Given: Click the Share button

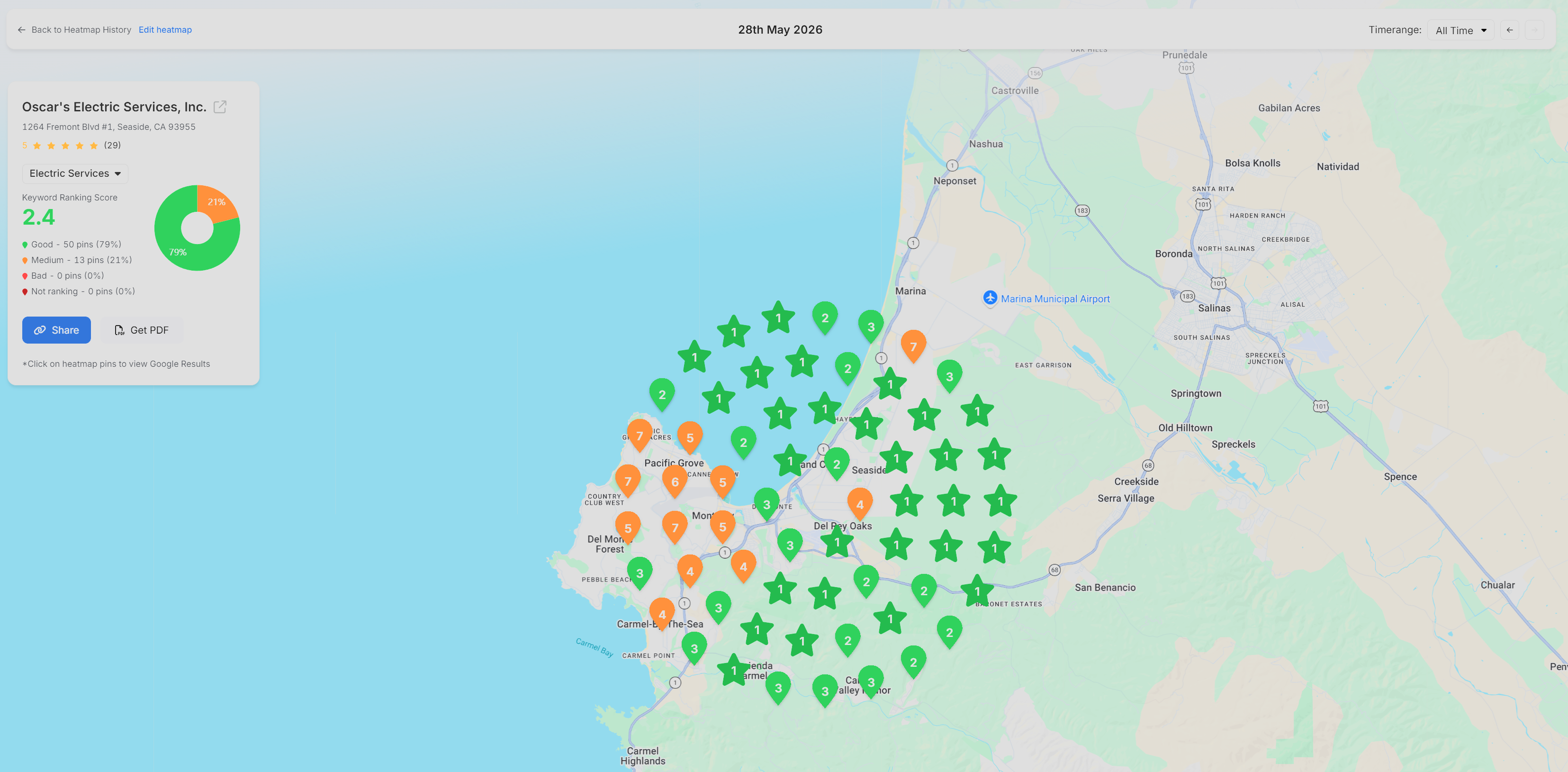Looking at the screenshot, I should [x=56, y=330].
